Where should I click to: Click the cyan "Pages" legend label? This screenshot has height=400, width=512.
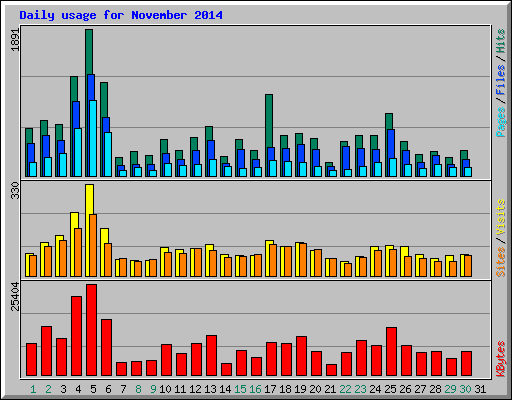pyautogui.click(x=501, y=122)
